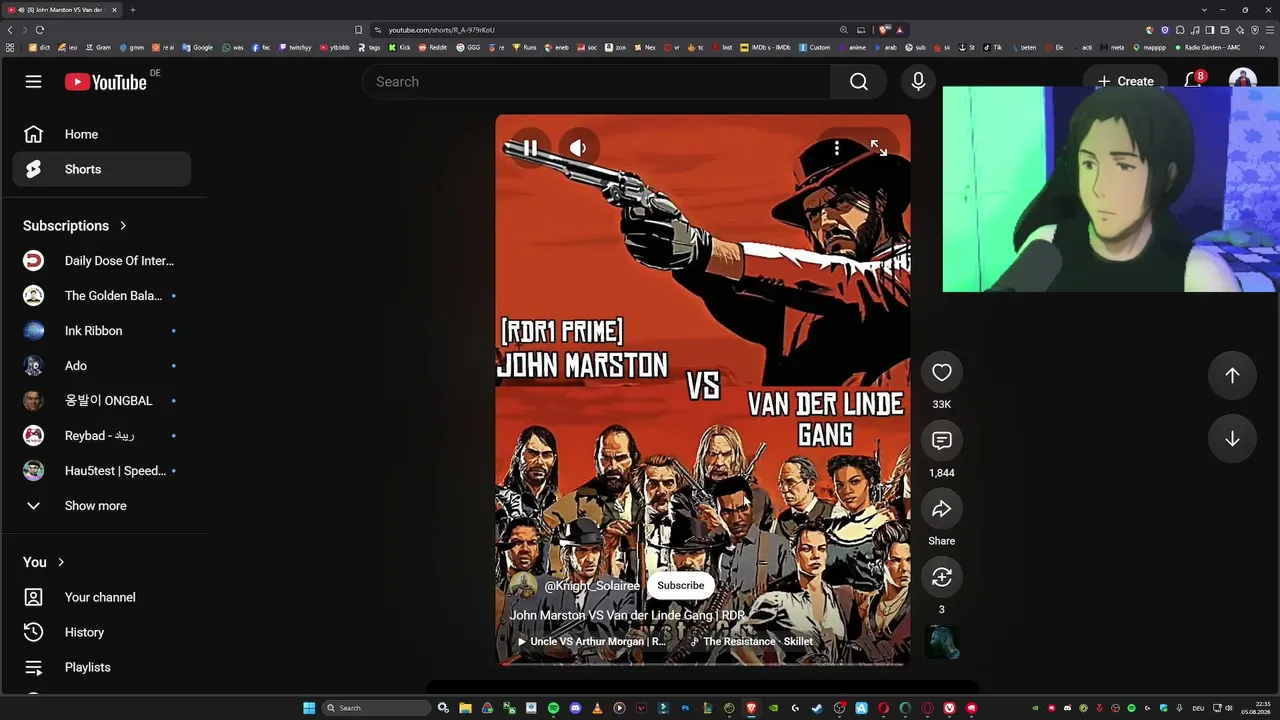Go to the YouTube home logo
This screenshot has width=1280, height=720.
coord(106,82)
